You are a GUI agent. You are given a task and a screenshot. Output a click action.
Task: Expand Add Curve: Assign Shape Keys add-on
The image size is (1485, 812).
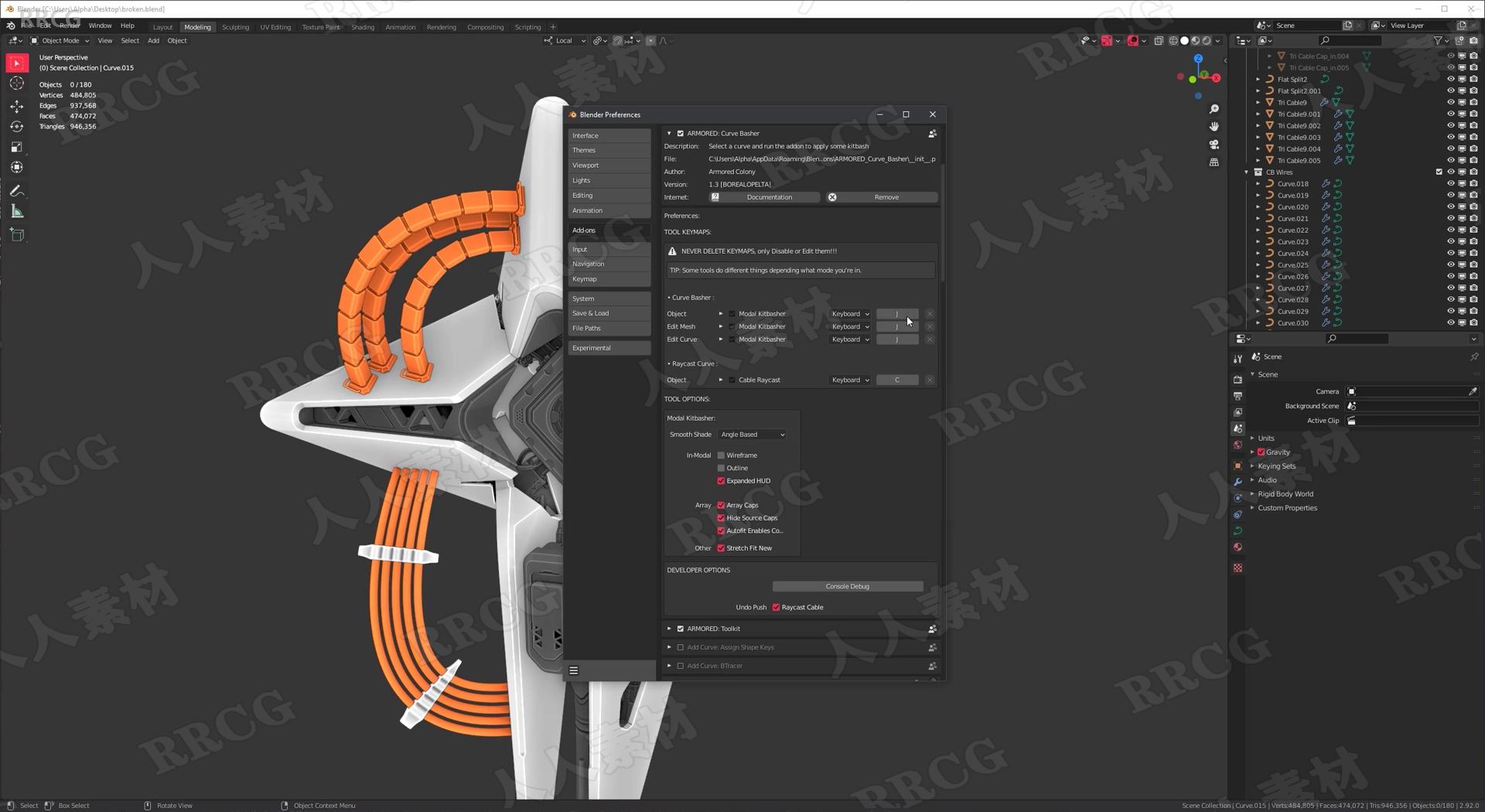(670, 647)
